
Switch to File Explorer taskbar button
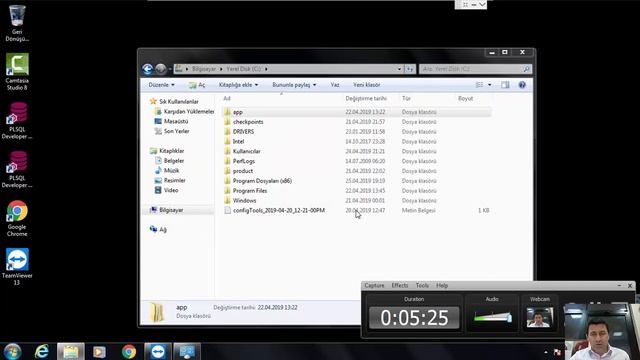pos(71,351)
